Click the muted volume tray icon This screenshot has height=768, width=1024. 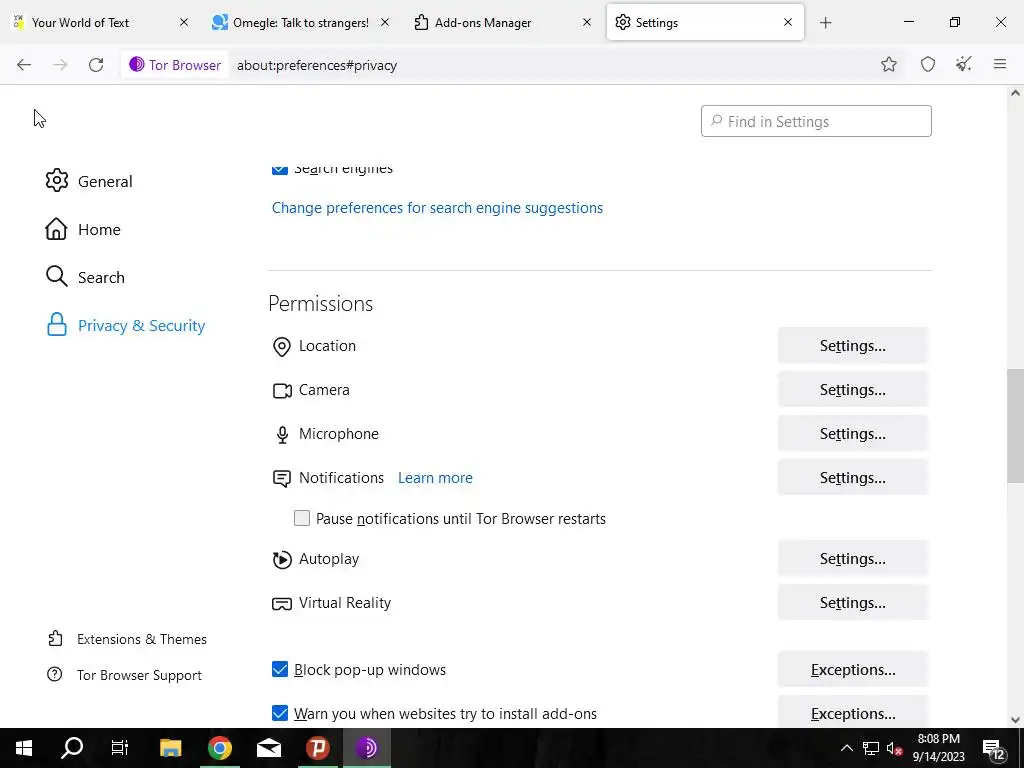(x=894, y=748)
